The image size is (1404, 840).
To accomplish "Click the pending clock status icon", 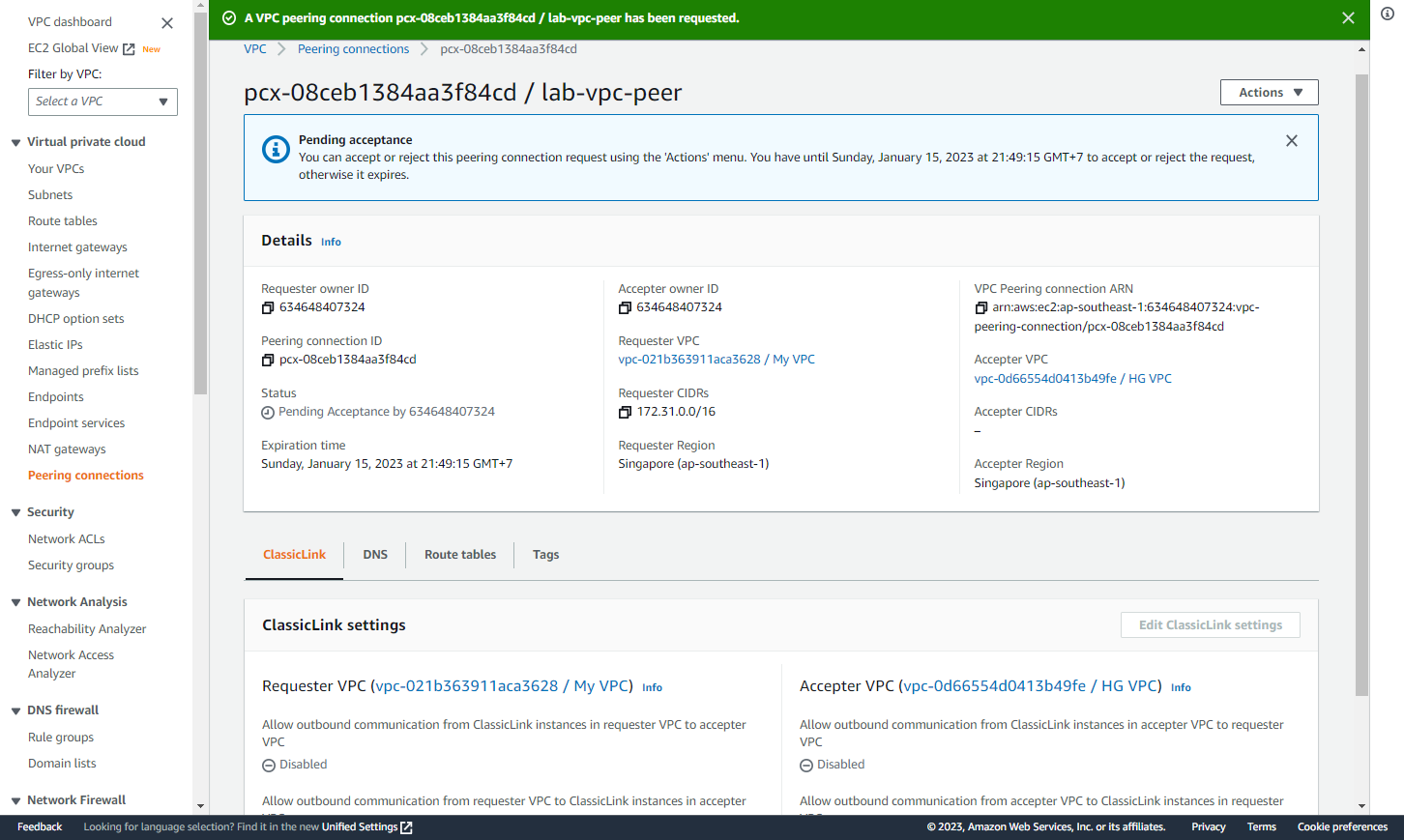I will point(268,413).
